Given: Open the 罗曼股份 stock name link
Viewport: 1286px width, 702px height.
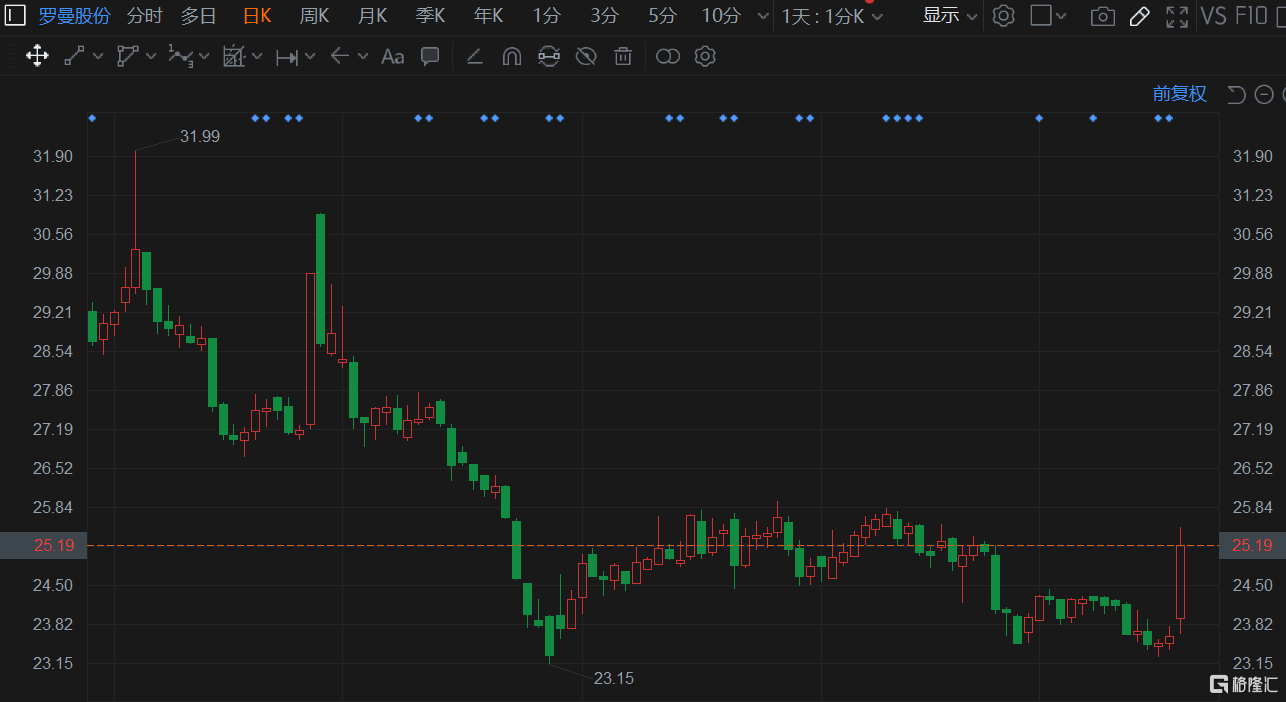Looking at the screenshot, I should [x=74, y=15].
